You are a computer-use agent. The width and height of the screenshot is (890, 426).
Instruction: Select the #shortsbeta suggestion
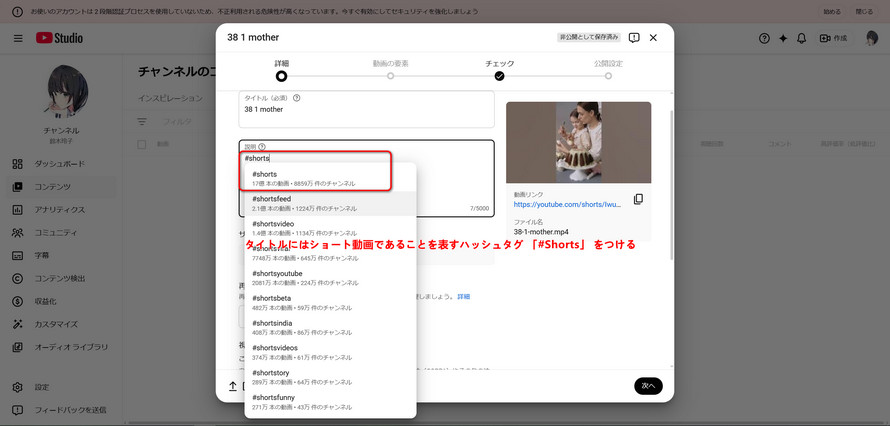330,302
